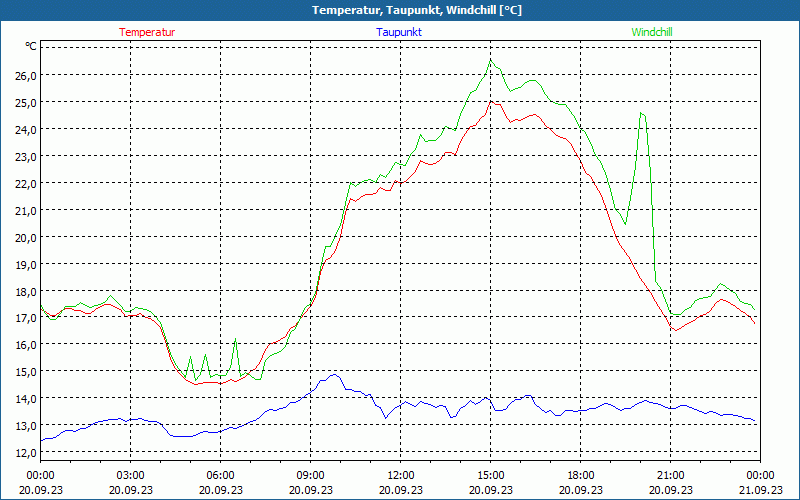Screen dimensions: 800x500
Task: Click the 20,0 y-axis tick label
Action: pyautogui.click(x=25, y=237)
